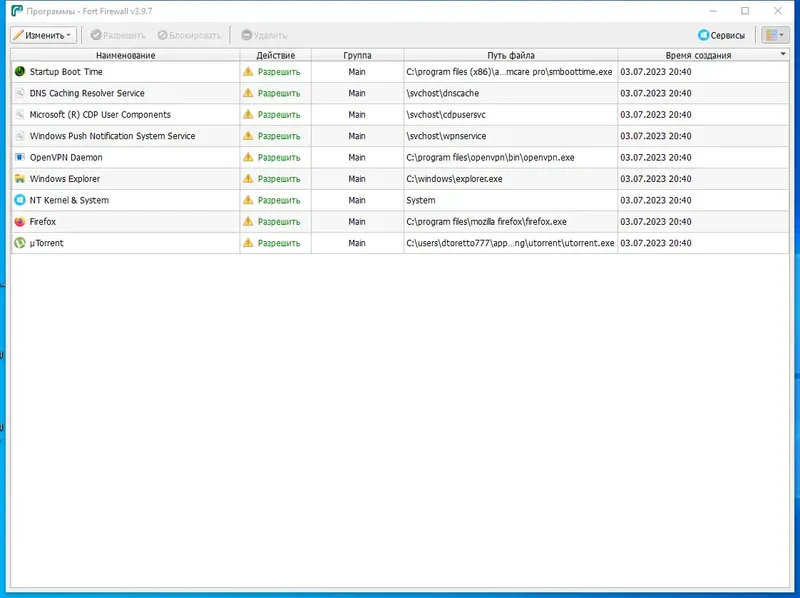Image resolution: width=800 pixels, height=598 pixels.
Task: Select the NT Kernel & System name
Action: click(x=69, y=201)
